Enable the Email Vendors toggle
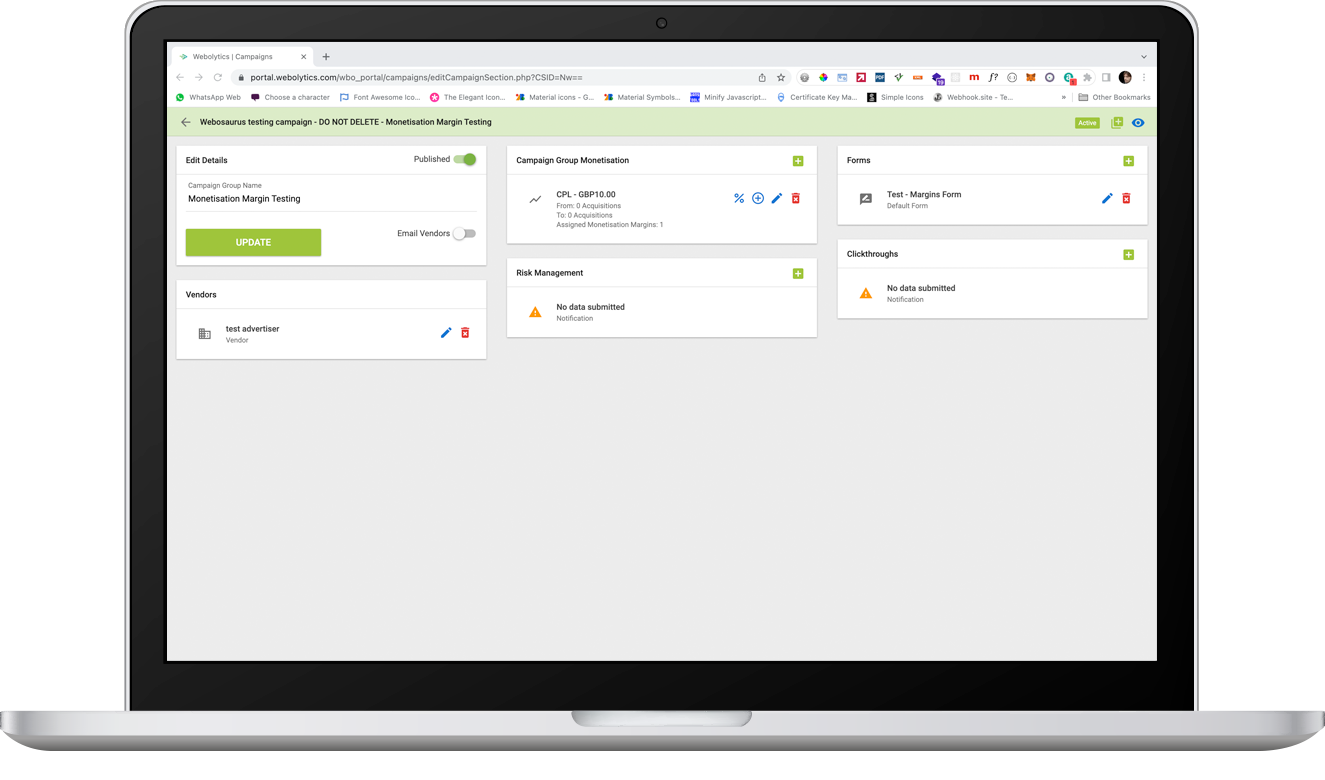Screen dimensions: 1325x780 coord(464,232)
